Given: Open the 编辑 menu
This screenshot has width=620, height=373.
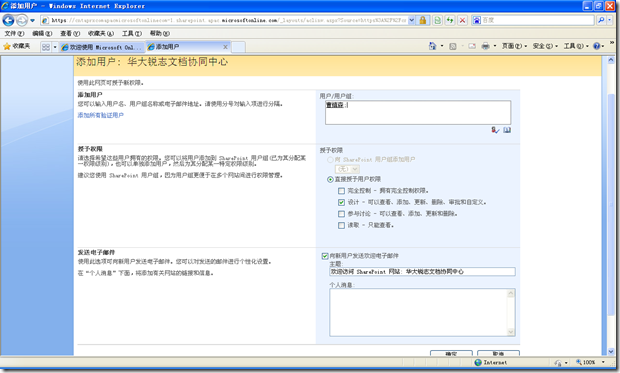Looking at the screenshot, I should pyautogui.click(x=42, y=34).
